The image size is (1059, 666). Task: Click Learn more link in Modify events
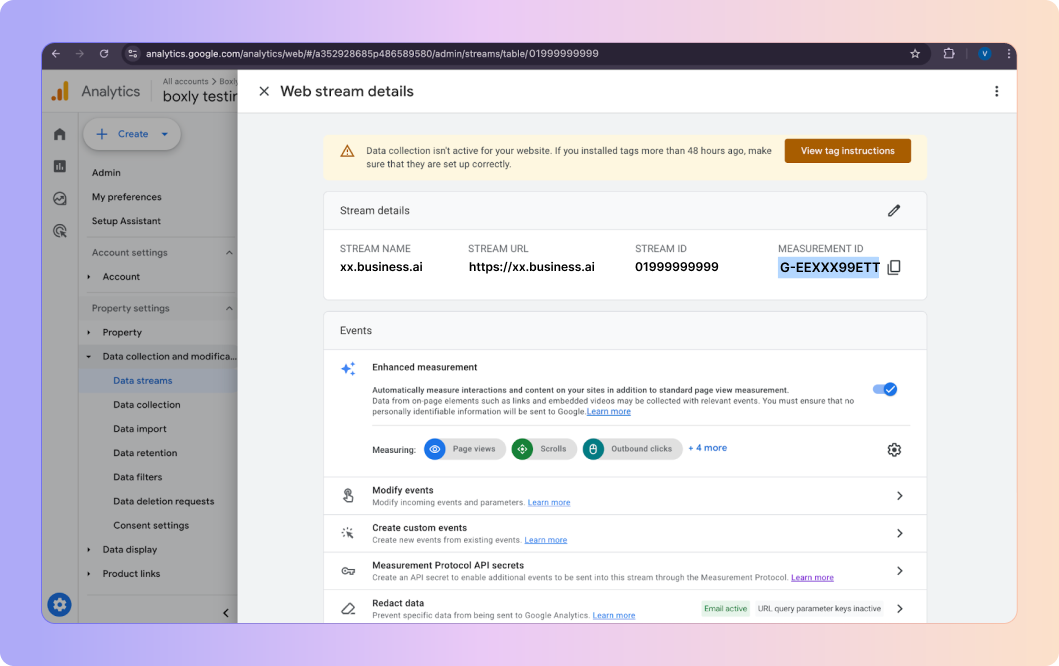[x=548, y=503]
